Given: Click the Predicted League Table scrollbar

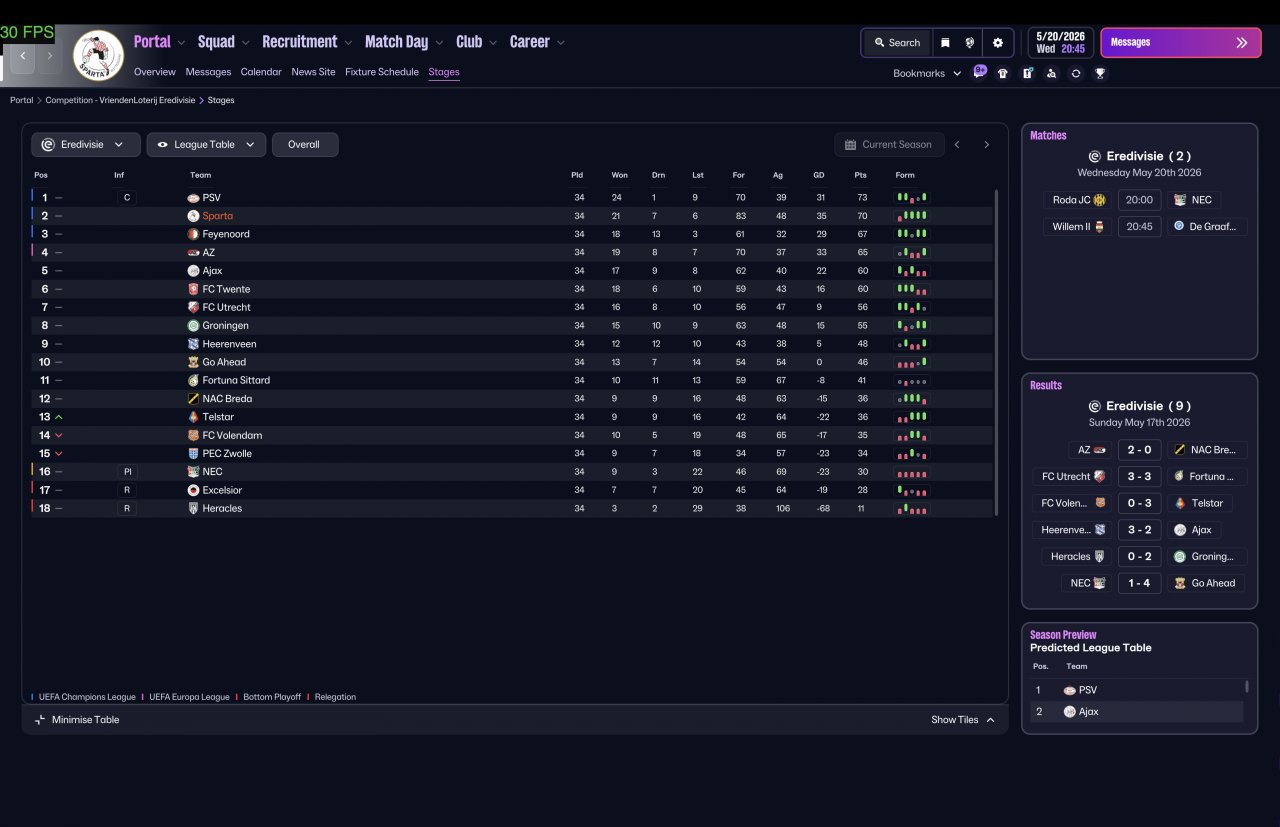Looking at the screenshot, I should click(x=1247, y=687).
